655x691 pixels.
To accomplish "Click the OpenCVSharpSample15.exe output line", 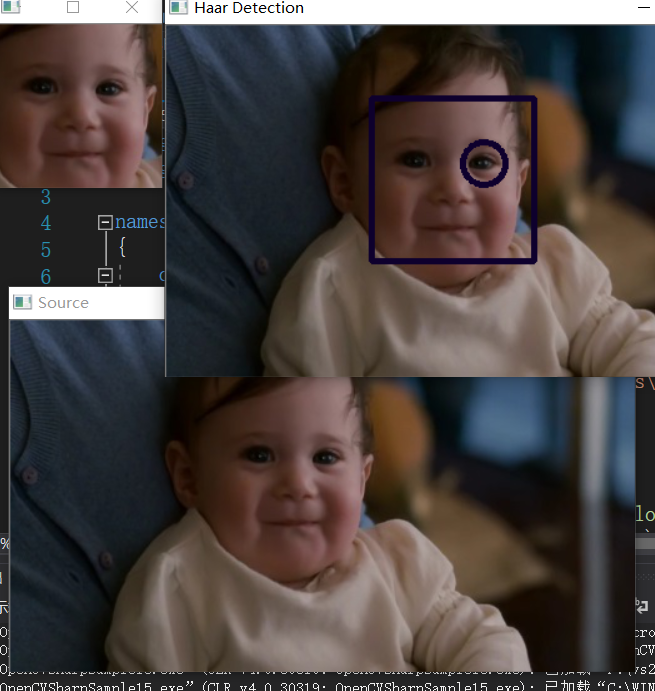I will (x=328, y=686).
